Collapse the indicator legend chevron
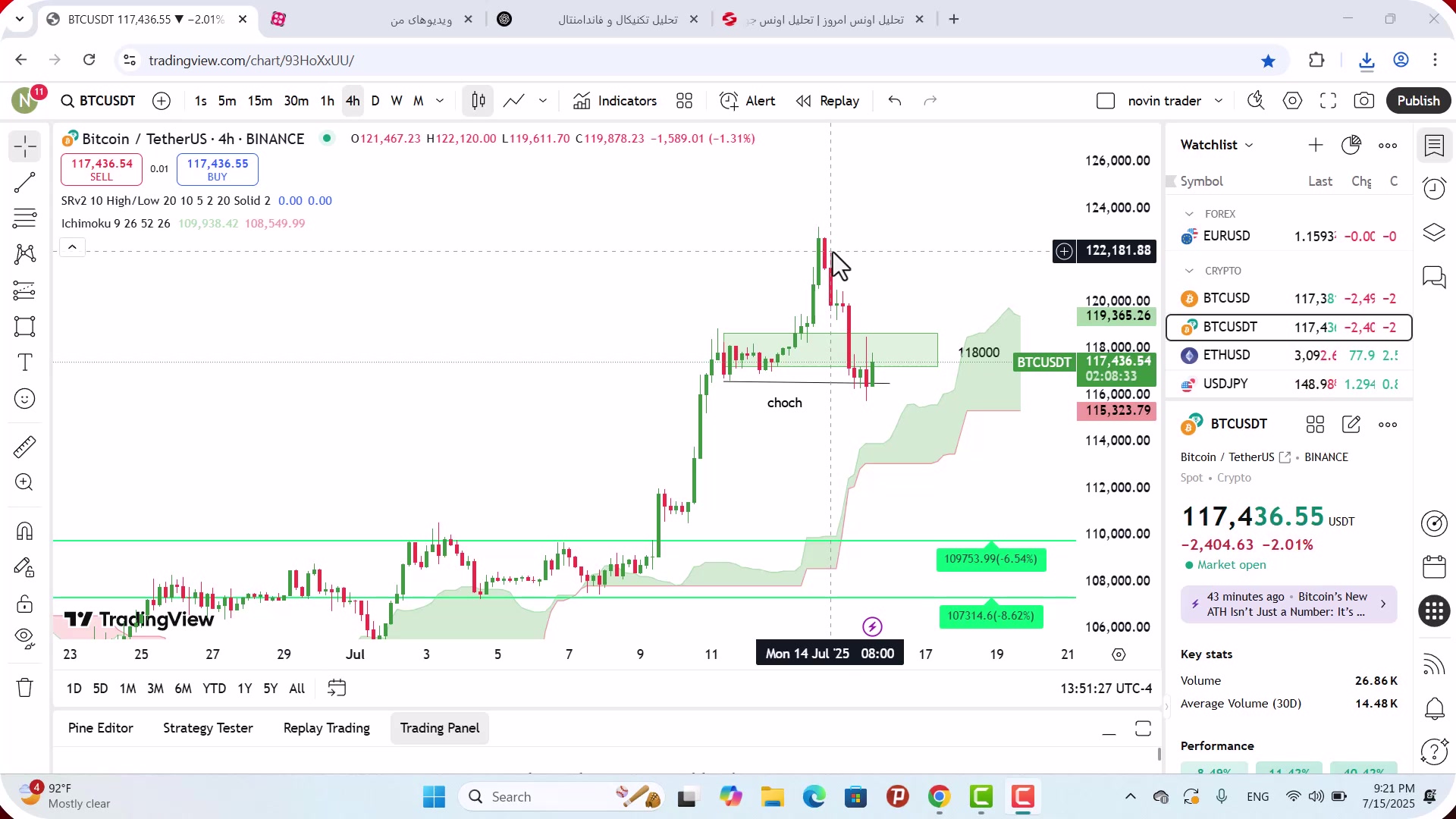The image size is (1456, 819). pyautogui.click(x=72, y=247)
